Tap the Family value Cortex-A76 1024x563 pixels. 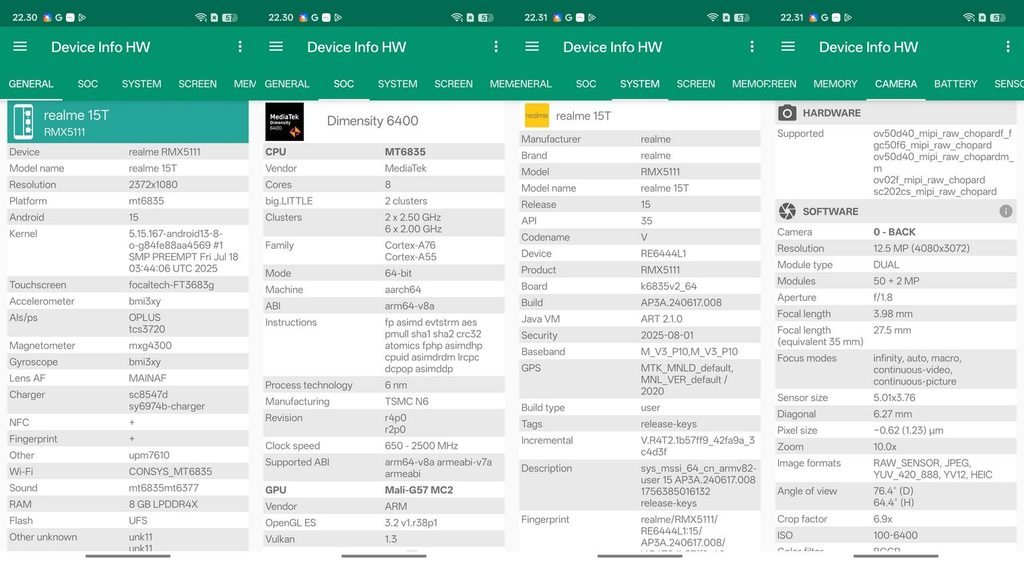[x=410, y=245]
